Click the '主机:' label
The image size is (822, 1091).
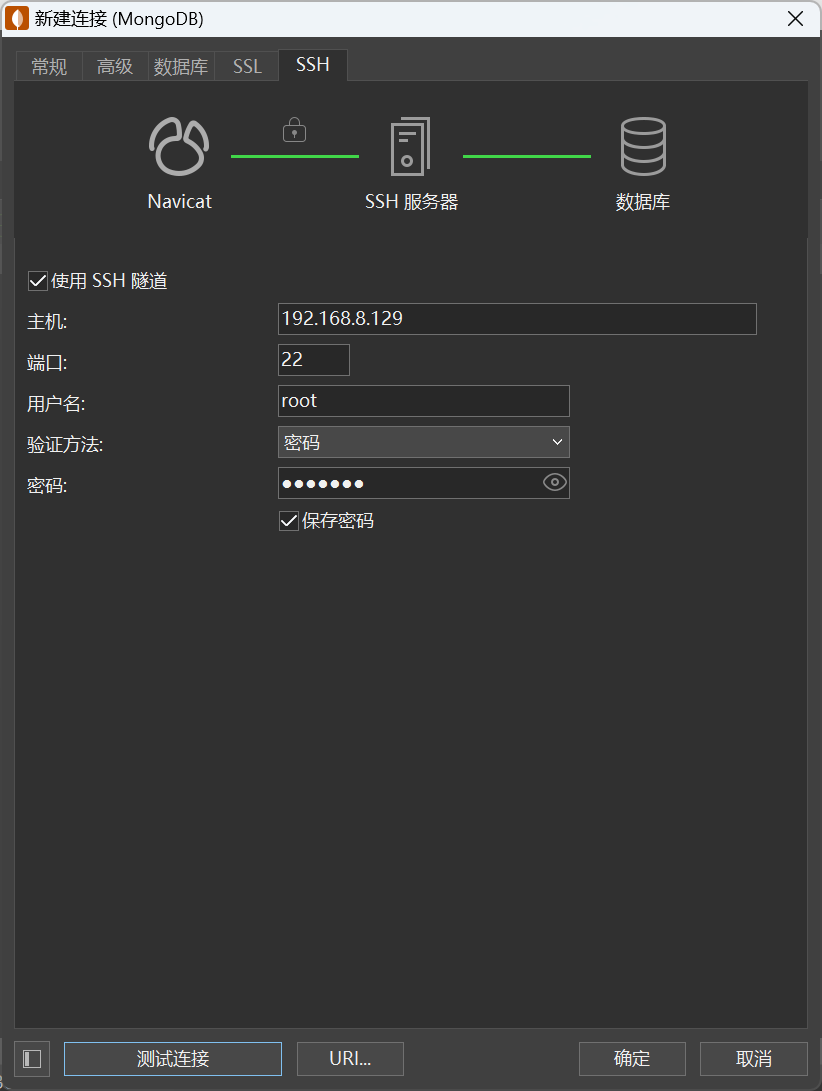click(47, 321)
